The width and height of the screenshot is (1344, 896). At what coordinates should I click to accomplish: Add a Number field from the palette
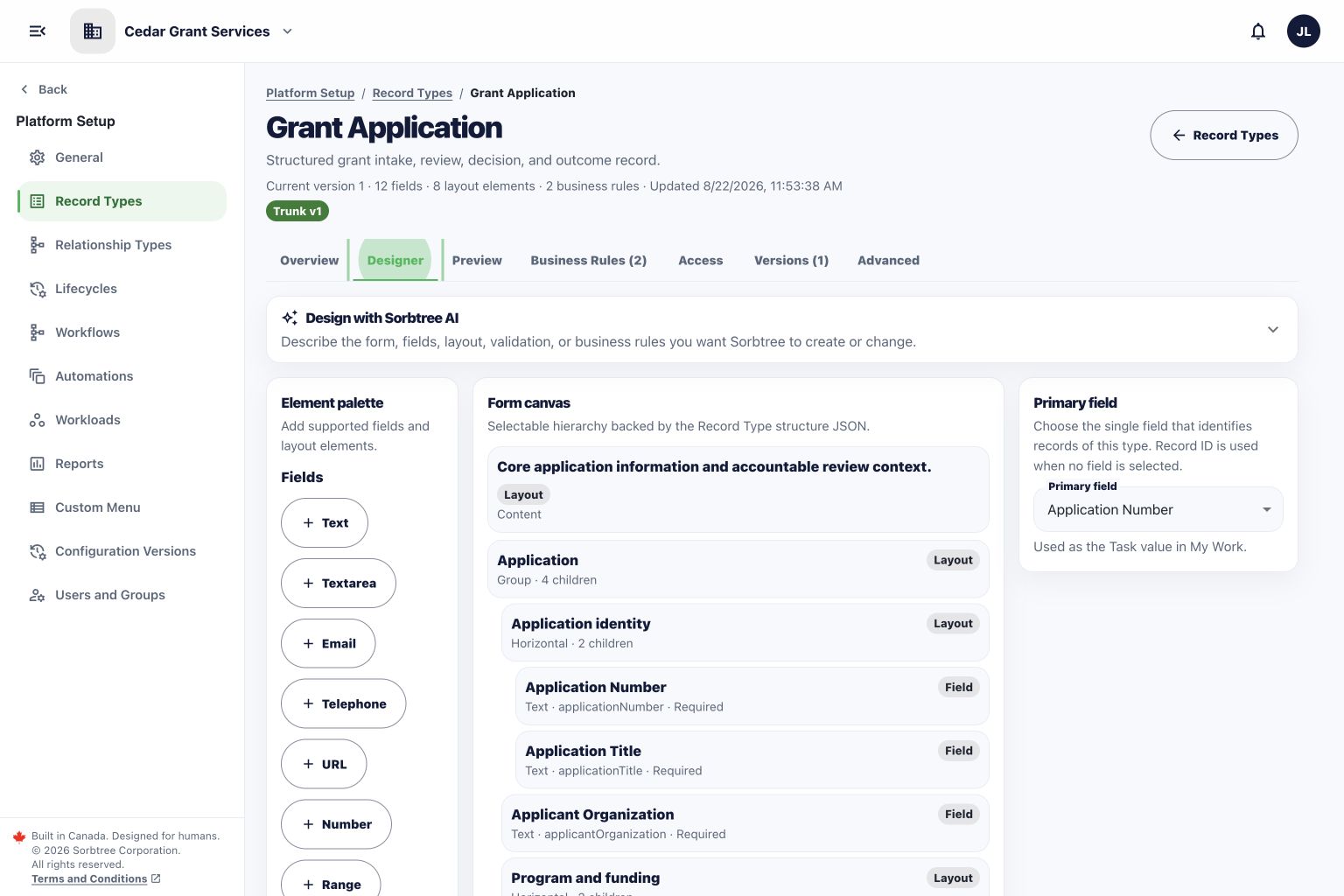coord(336,824)
